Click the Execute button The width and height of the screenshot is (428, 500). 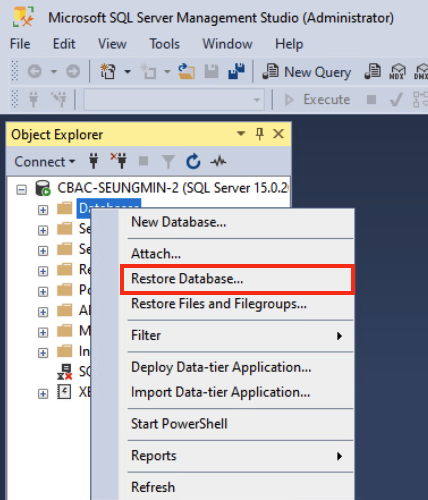tap(317, 99)
